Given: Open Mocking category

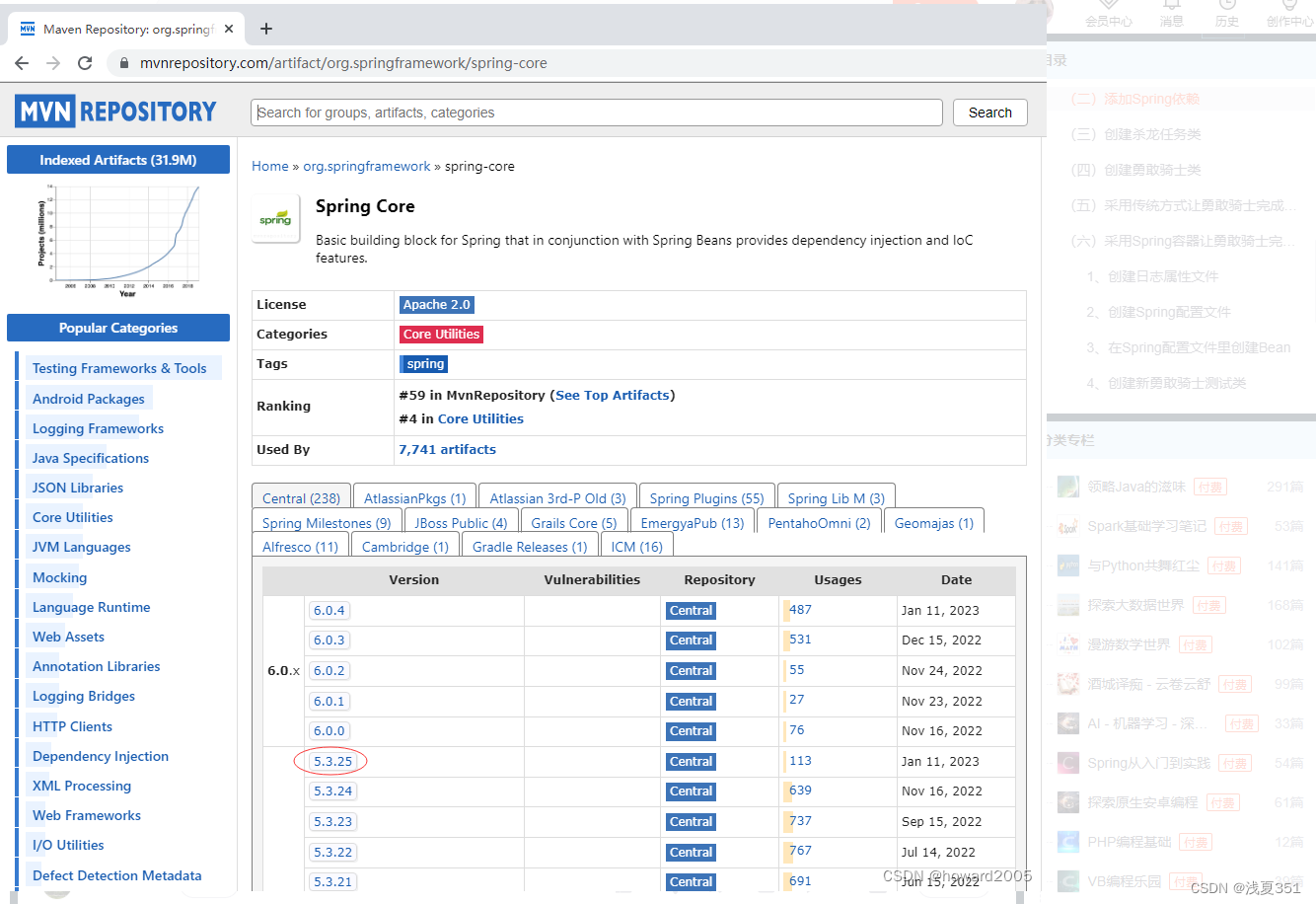Looking at the screenshot, I should [59, 577].
